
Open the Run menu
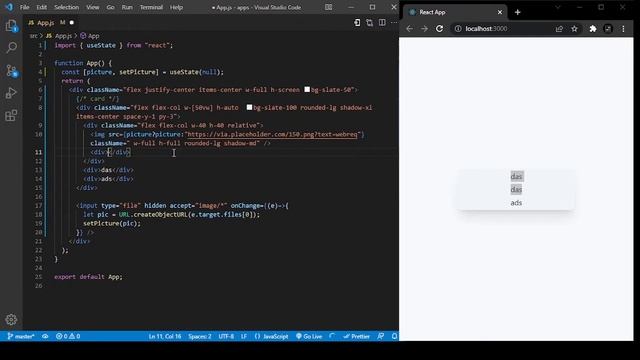[127, 7]
